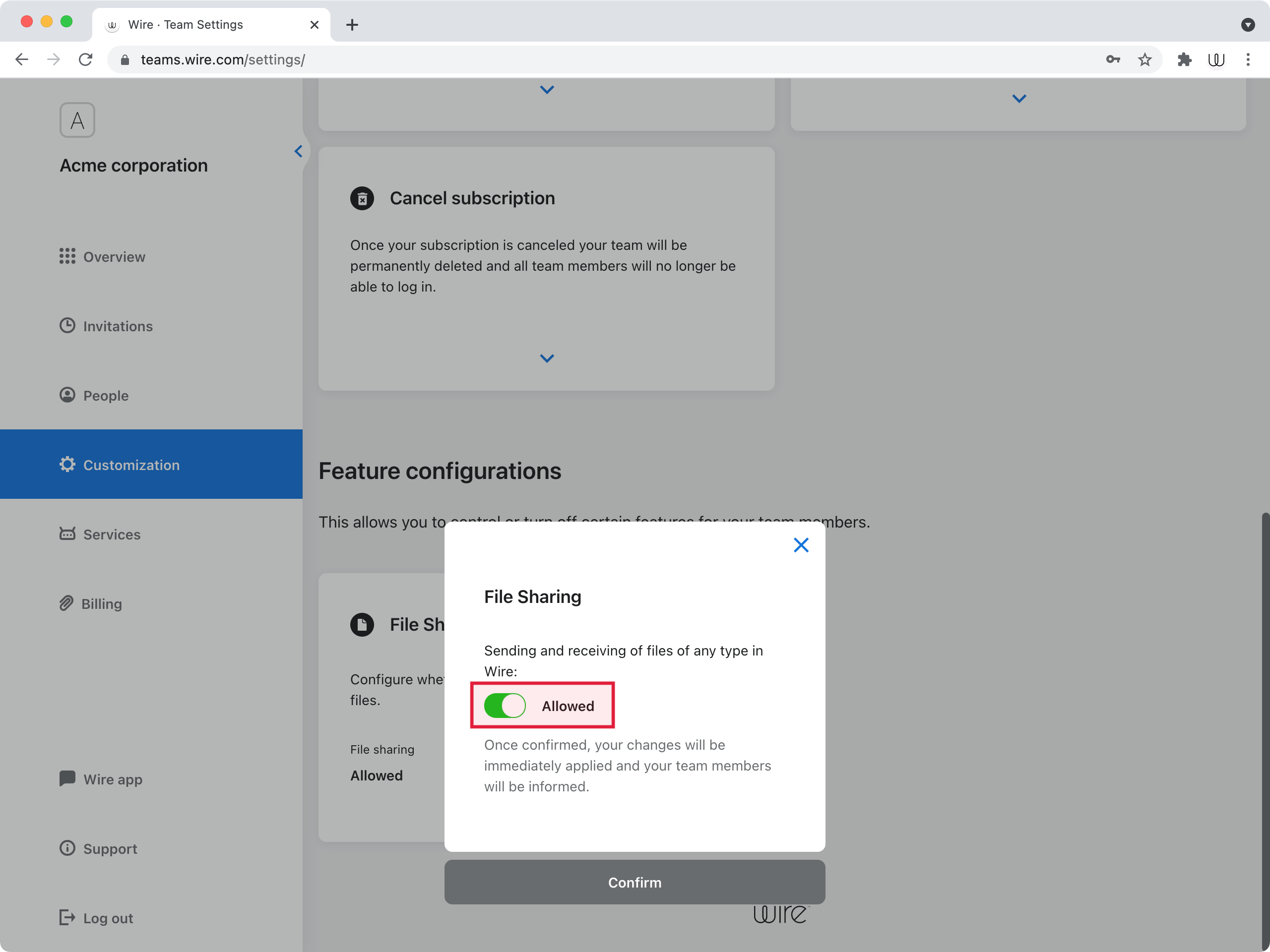Confirm the file sharing changes
Viewport: 1270px width, 952px height.
tap(635, 882)
